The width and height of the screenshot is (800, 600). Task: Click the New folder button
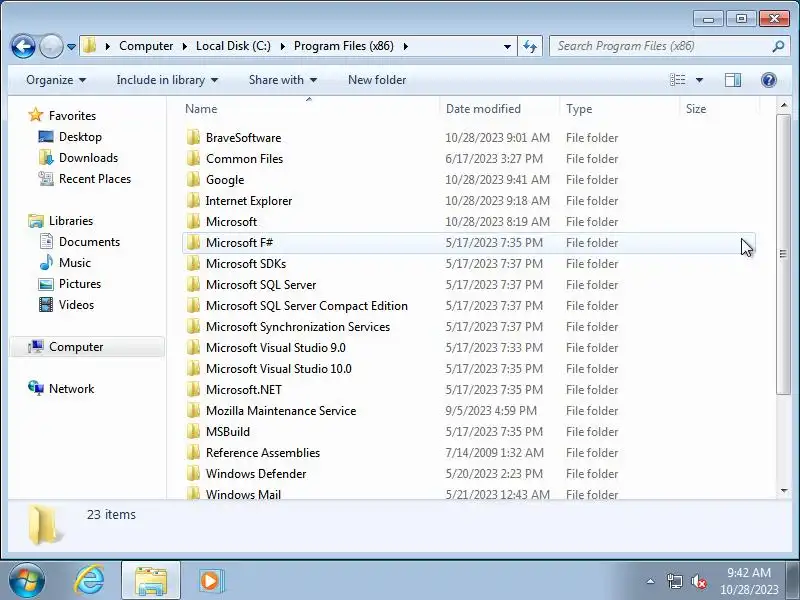377,80
